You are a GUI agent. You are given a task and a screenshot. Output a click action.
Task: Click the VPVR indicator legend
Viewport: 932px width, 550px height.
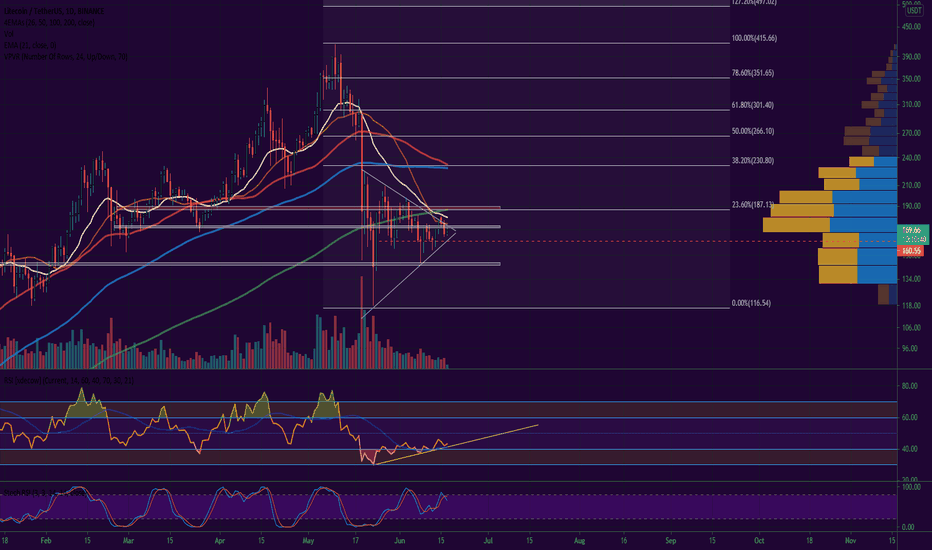pyautogui.click(x=65, y=56)
